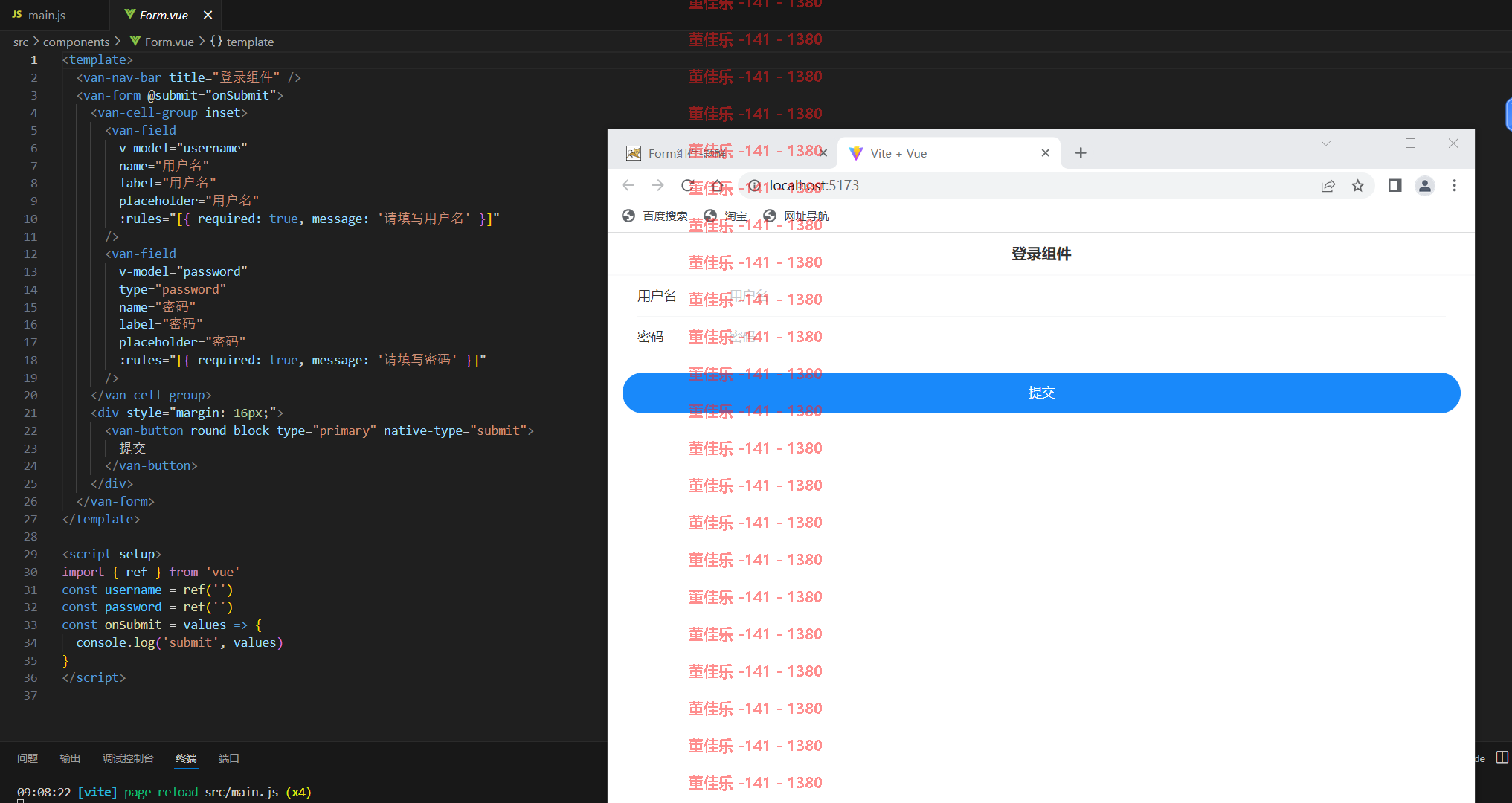Open the browser profile menu
The height and width of the screenshot is (803, 1512).
coord(1425,185)
